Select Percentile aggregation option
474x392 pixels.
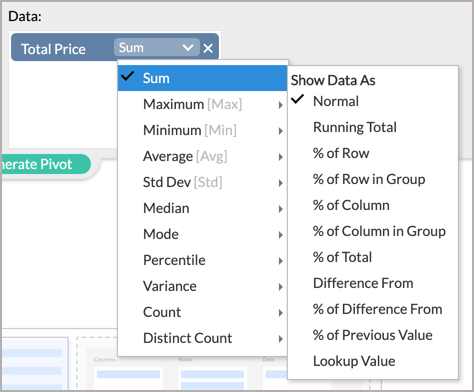202,260
